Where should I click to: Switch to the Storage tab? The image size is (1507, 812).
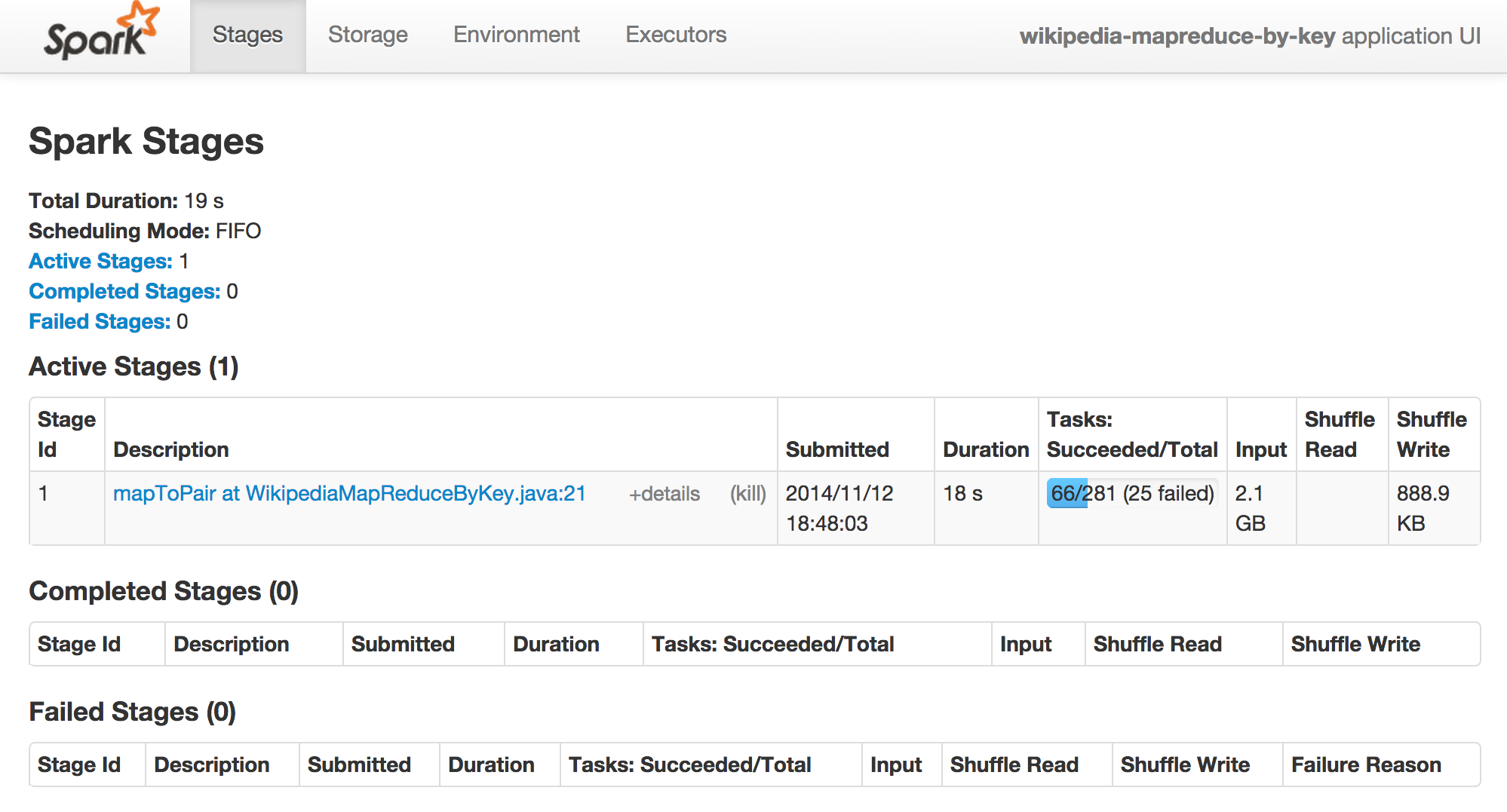point(367,35)
